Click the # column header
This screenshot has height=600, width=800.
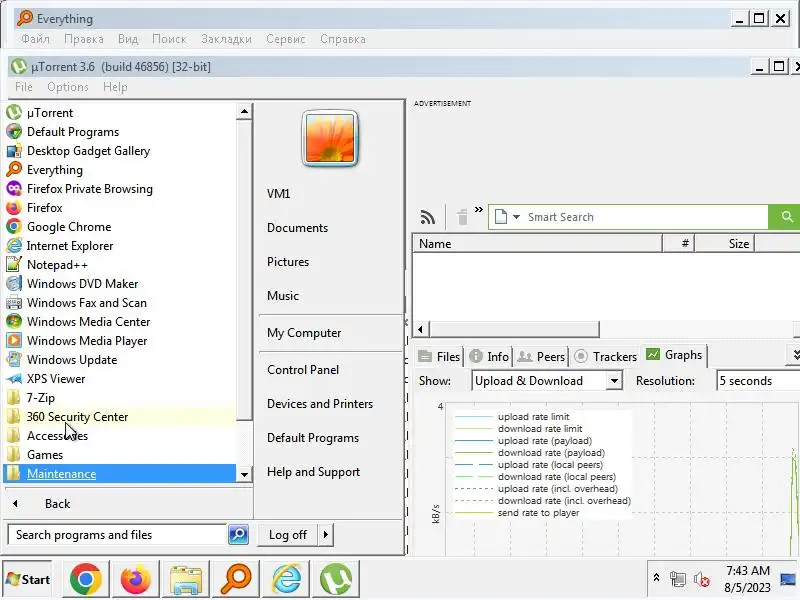click(x=679, y=243)
